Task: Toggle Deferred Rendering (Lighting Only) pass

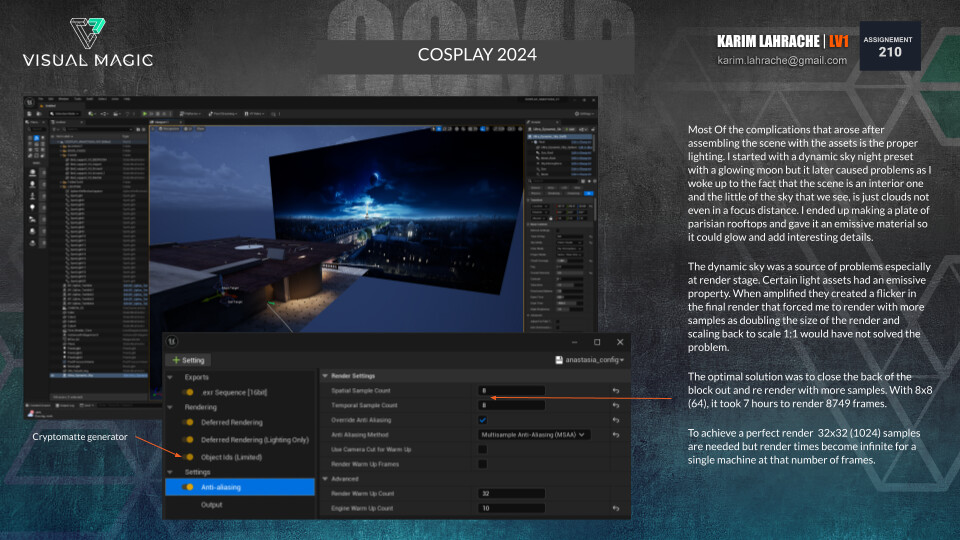Action: point(188,440)
